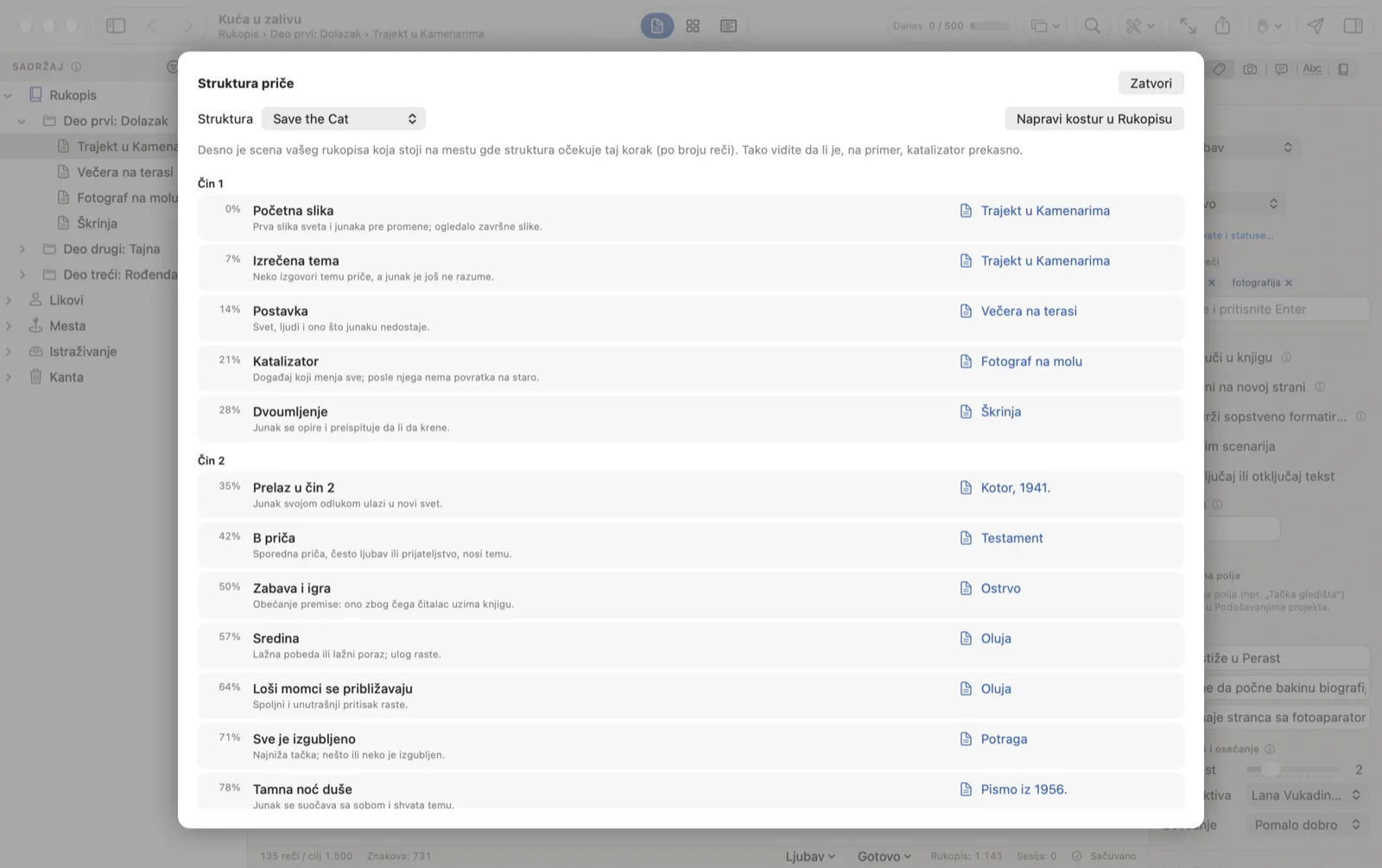Open Oluja scene for Sredina beat
The width and height of the screenshot is (1382, 868).
point(986,638)
